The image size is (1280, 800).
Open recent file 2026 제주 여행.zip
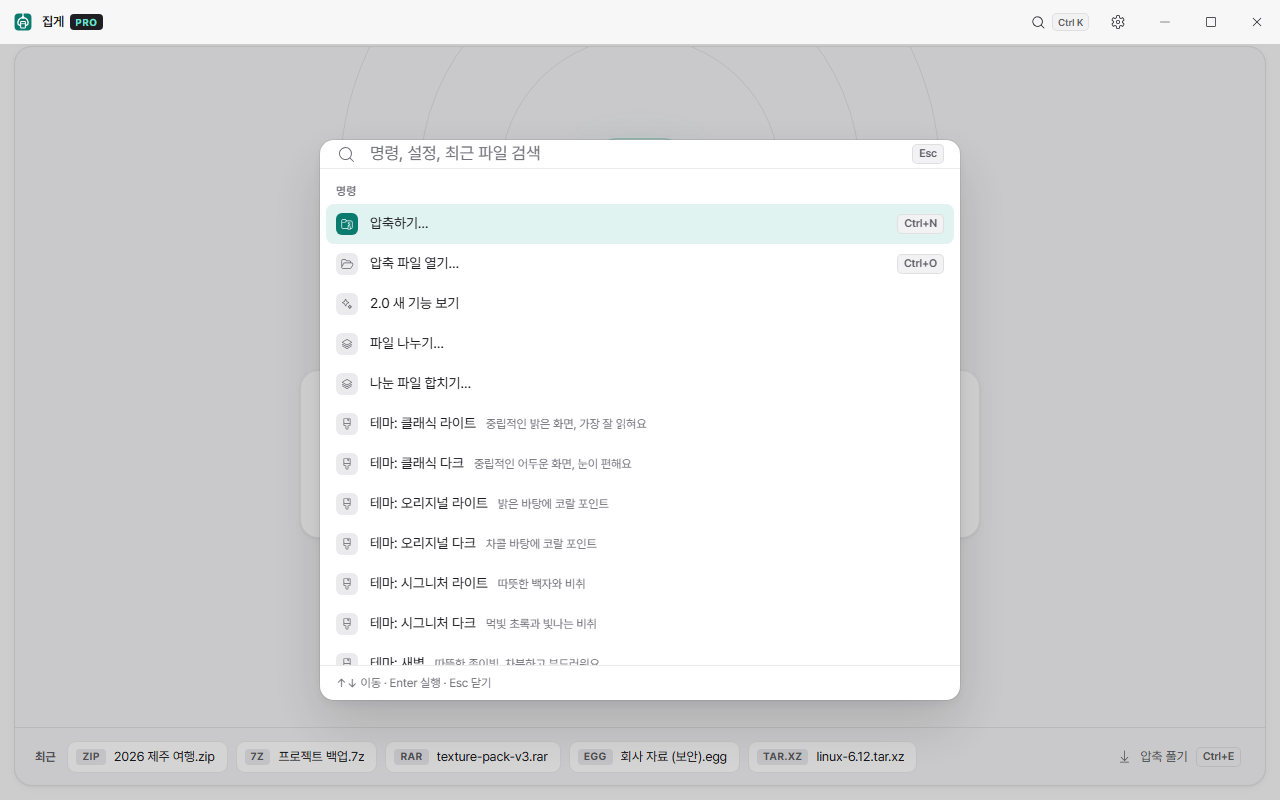147,757
